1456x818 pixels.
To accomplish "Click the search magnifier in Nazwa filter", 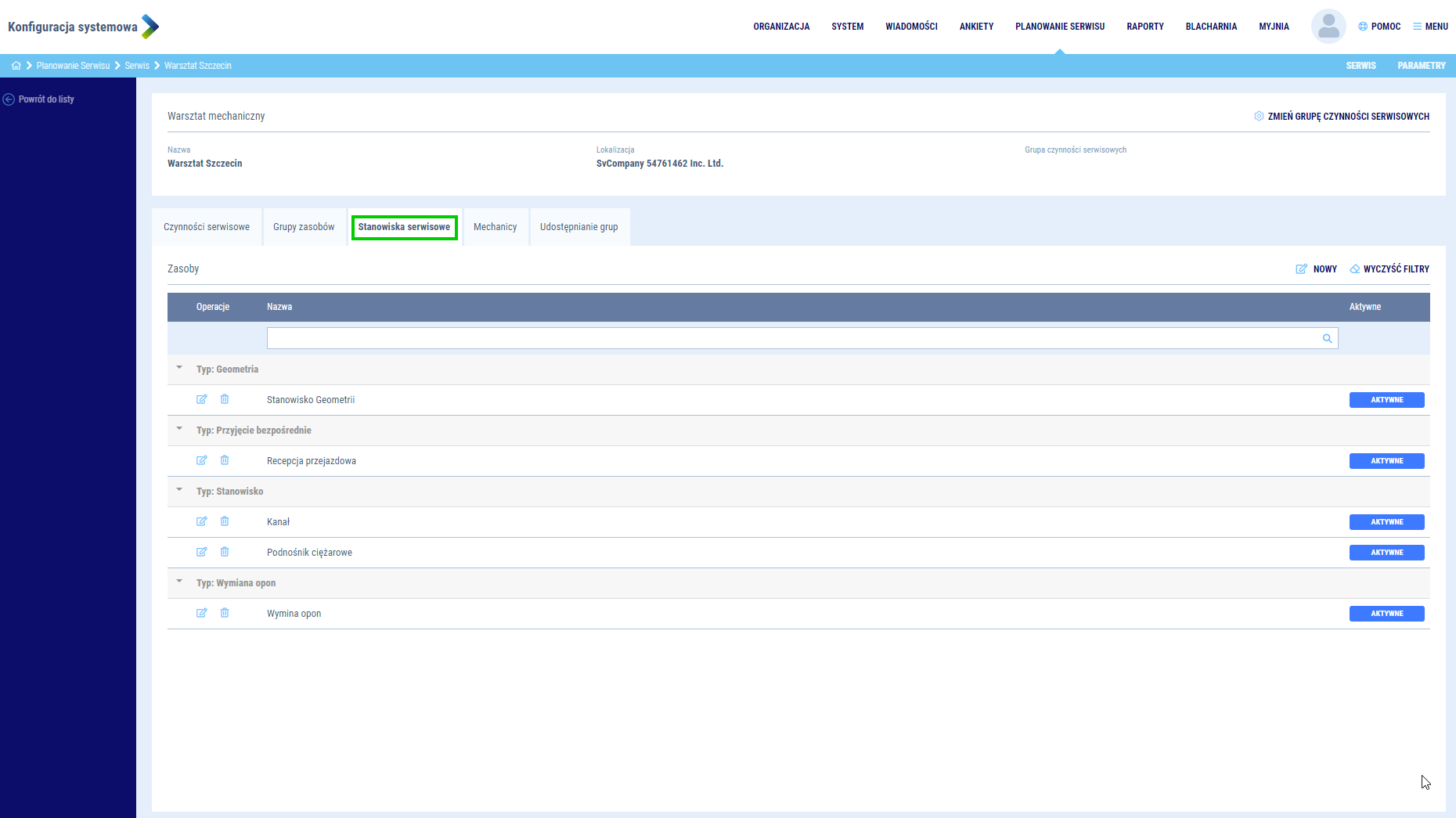I will click(1327, 338).
